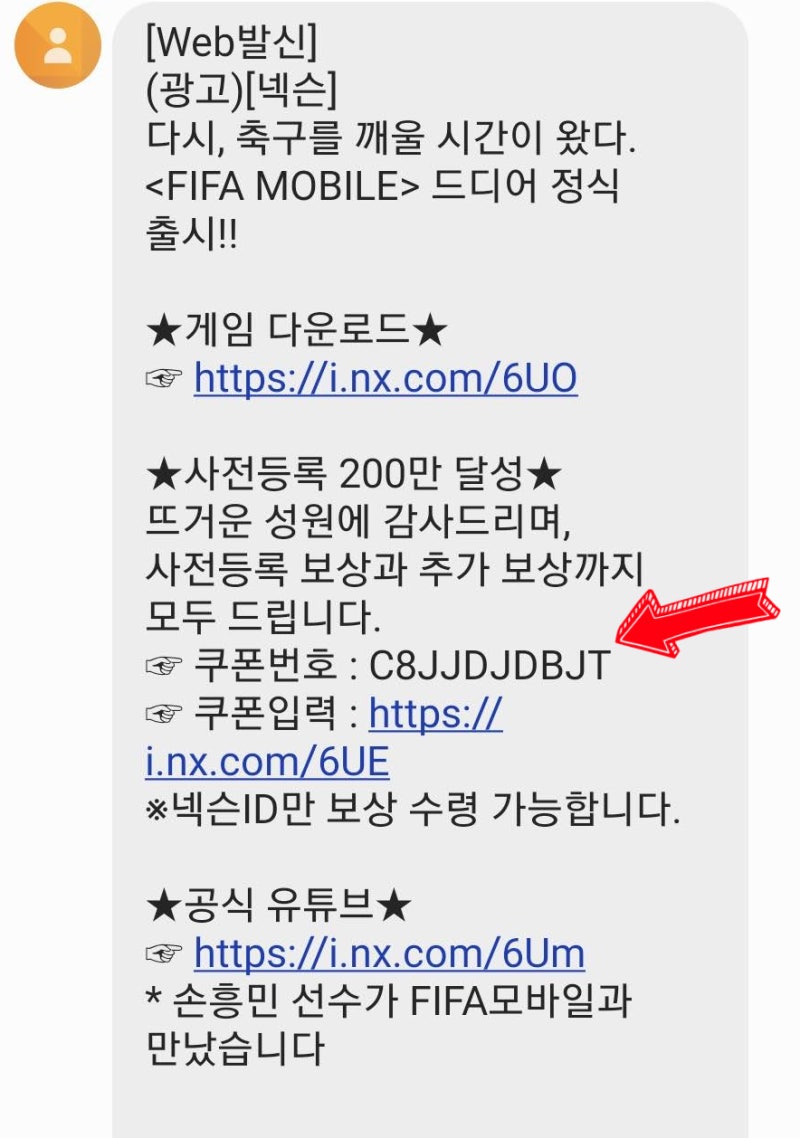Screen dimensions: 800x1138
Task: Tap the orange sender avatar icon
Action: pos(58,45)
